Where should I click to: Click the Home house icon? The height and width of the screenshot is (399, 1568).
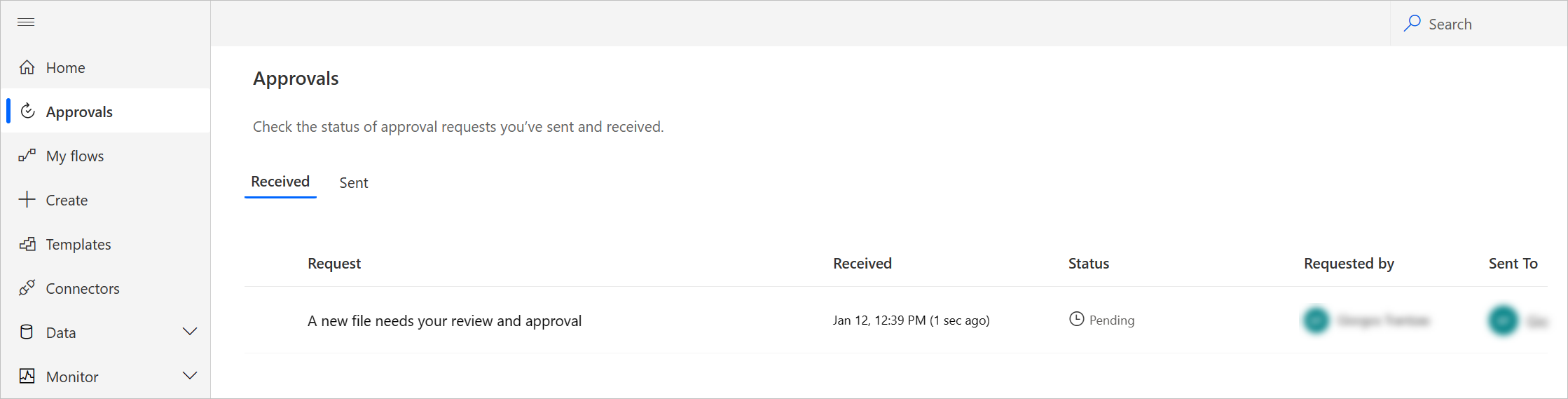[x=27, y=67]
